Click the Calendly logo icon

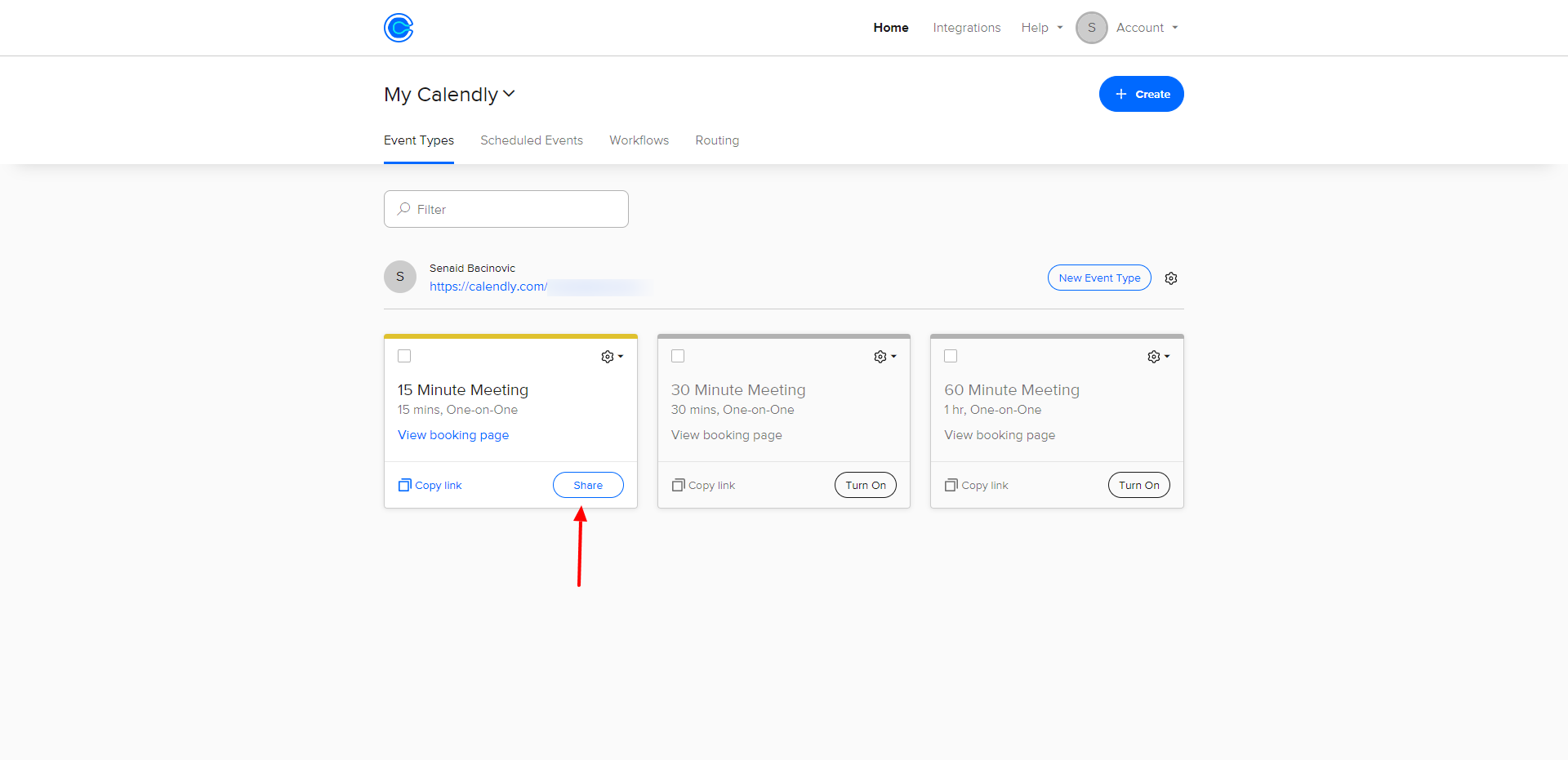399,28
